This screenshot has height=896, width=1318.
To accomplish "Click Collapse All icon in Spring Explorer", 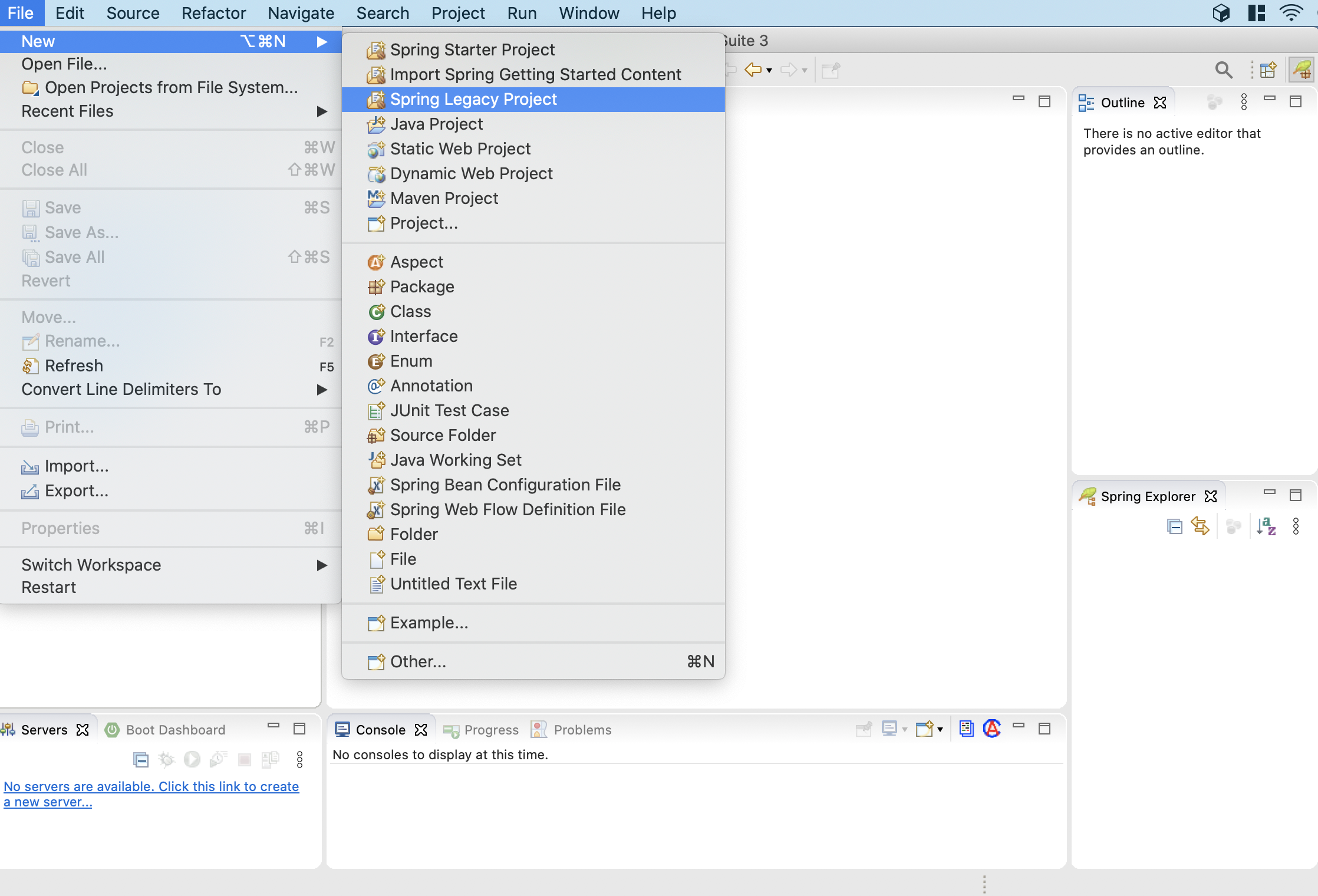I will [x=1174, y=526].
